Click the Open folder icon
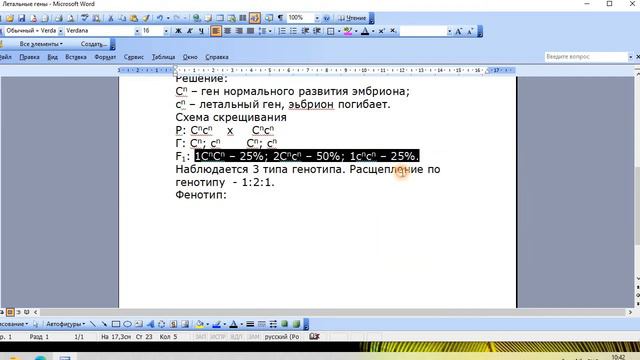 click(10, 18)
